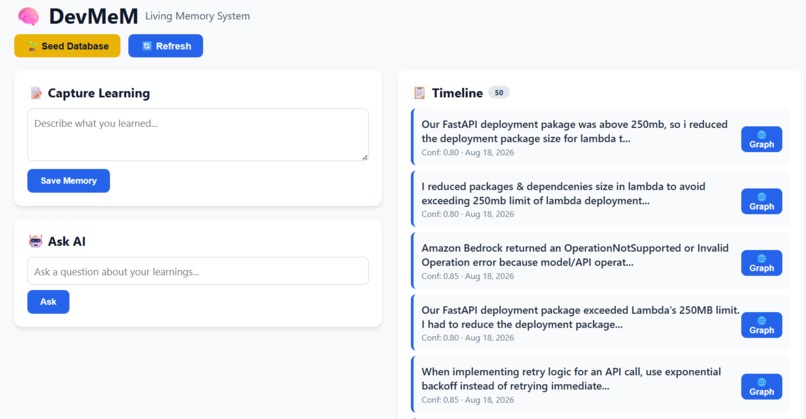Click the pink brain DevMeM logo icon
The width and height of the screenshot is (806, 419).
click(29, 16)
